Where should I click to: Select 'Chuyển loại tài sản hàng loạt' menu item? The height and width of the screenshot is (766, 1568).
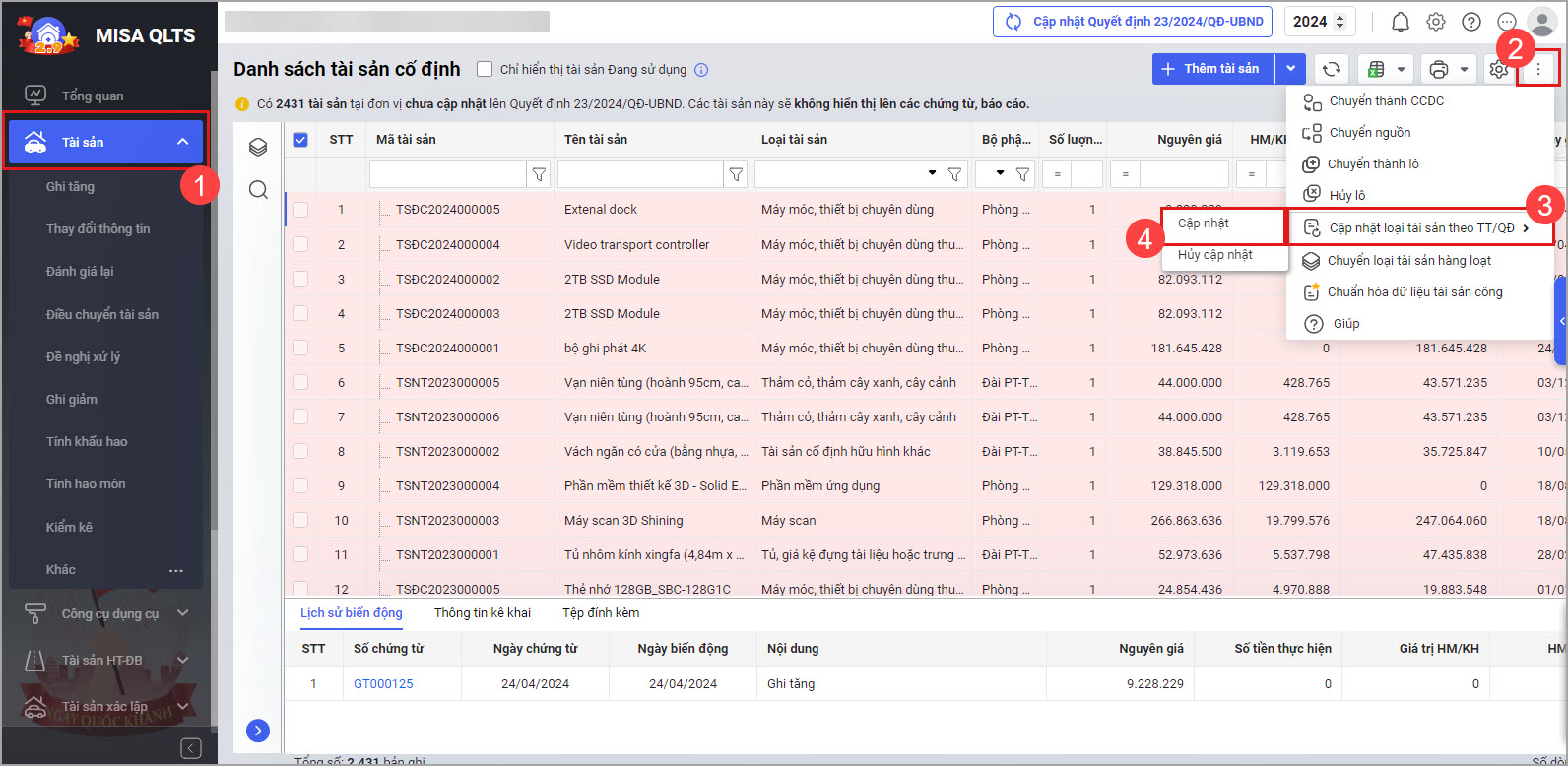1408,261
